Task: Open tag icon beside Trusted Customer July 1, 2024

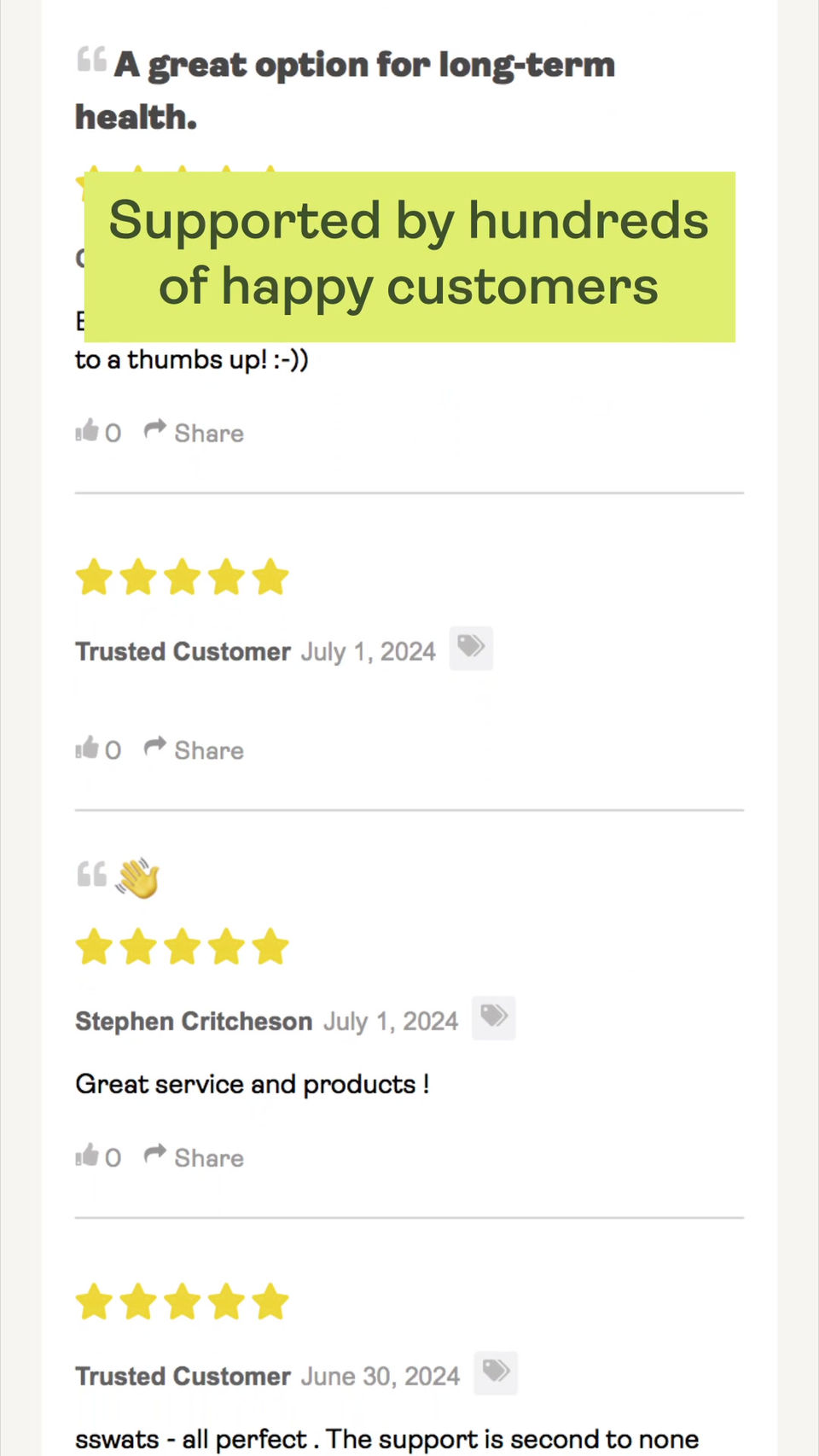Action: (x=471, y=648)
